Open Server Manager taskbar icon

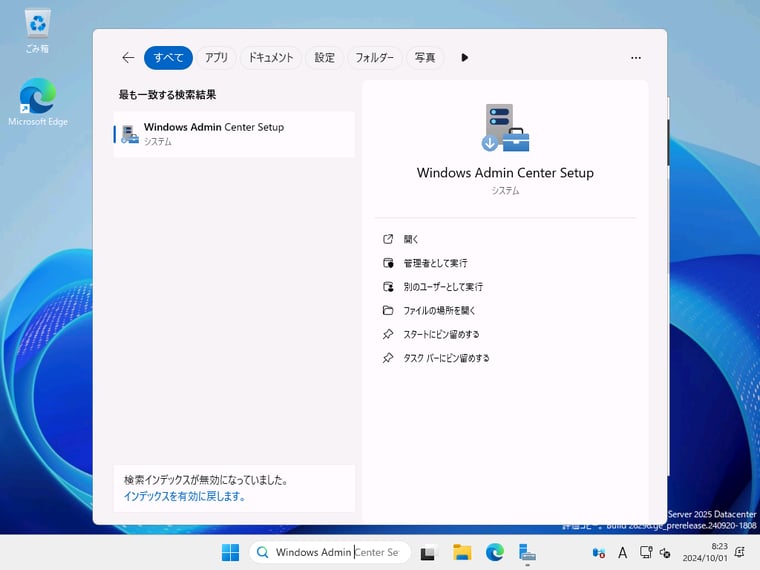point(527,552)
